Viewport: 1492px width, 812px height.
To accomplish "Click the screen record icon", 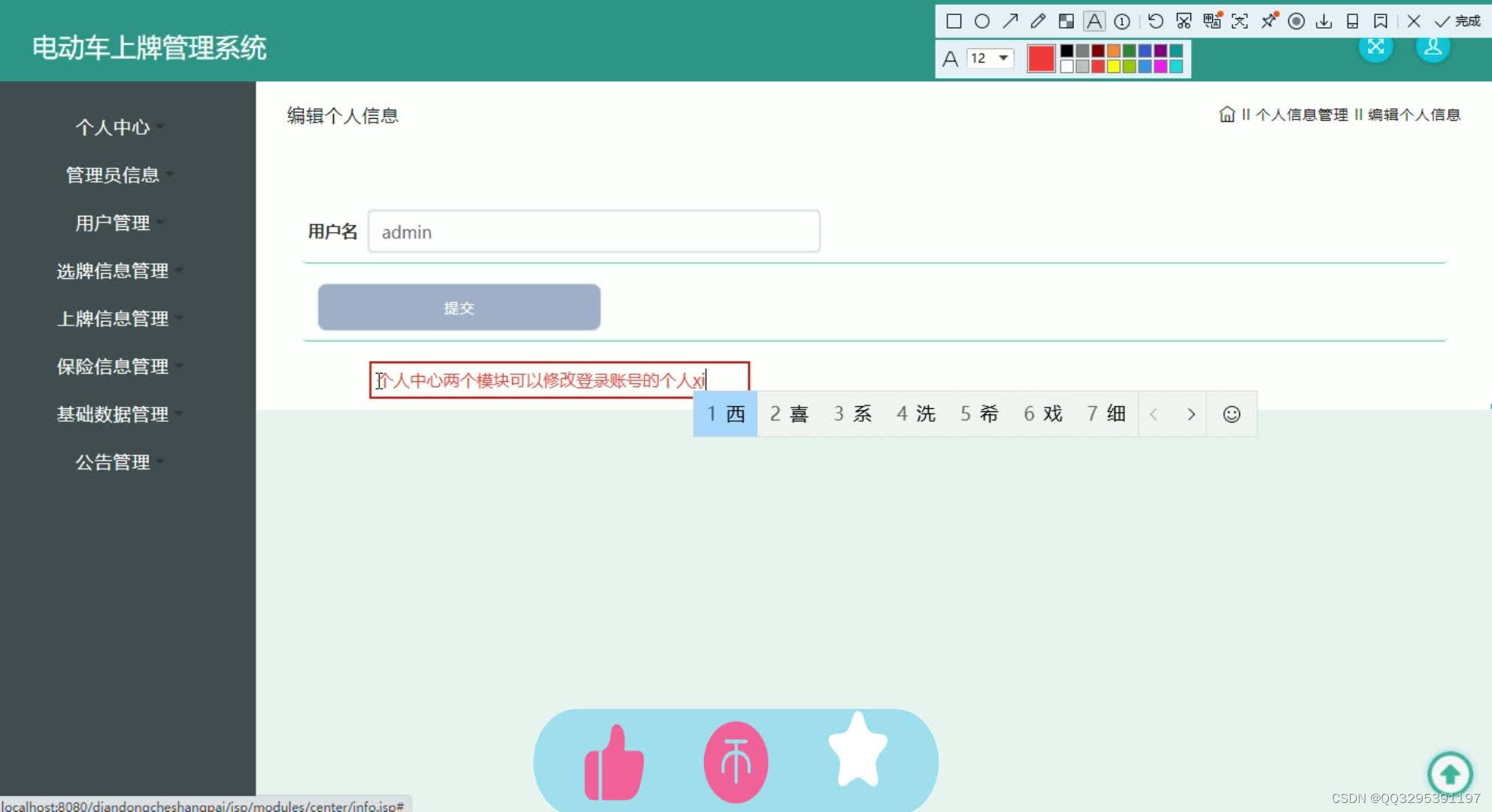I will pos(1296,21).
